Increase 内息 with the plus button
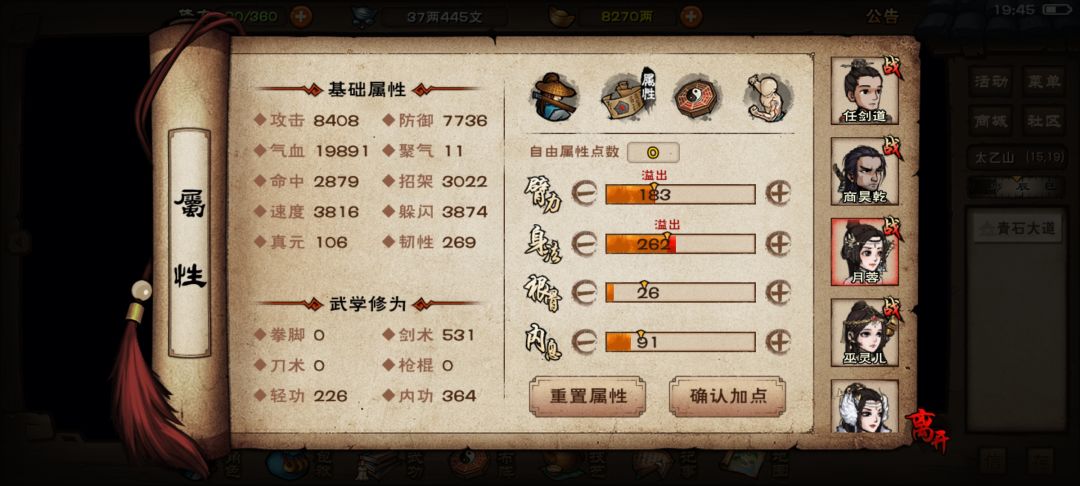Screen dimensions: 1080x486 (x=778, y=341)
